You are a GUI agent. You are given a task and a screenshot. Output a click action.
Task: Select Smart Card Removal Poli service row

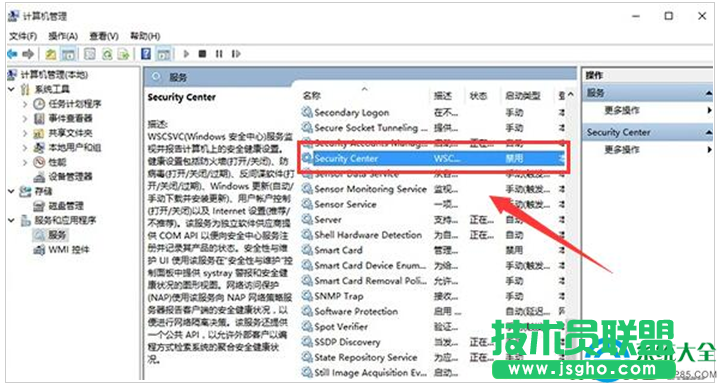point(433,281)
